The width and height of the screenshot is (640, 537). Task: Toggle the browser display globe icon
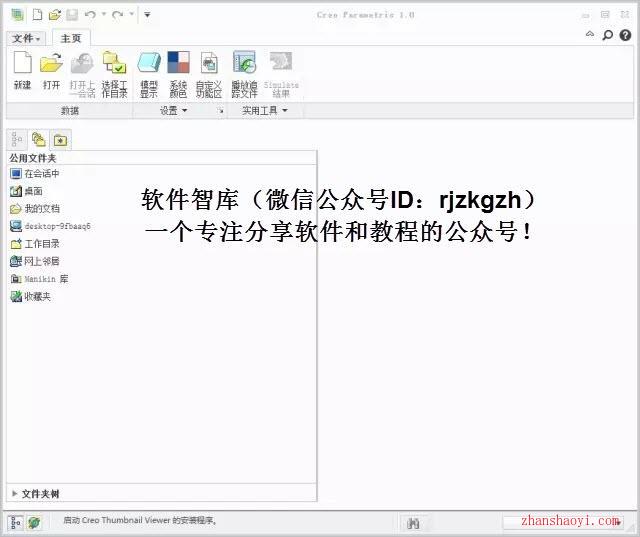pyautogui.click(x=34, y=522)
